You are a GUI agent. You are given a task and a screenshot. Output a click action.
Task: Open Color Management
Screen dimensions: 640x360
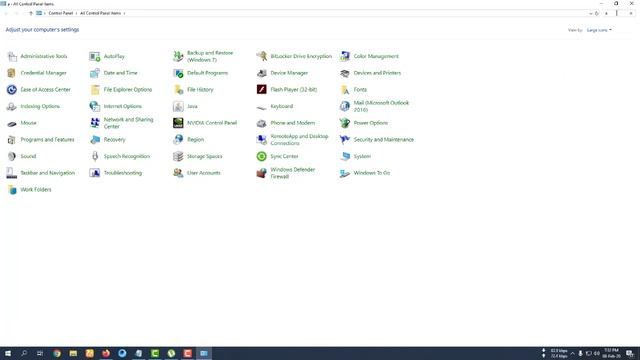369,56
